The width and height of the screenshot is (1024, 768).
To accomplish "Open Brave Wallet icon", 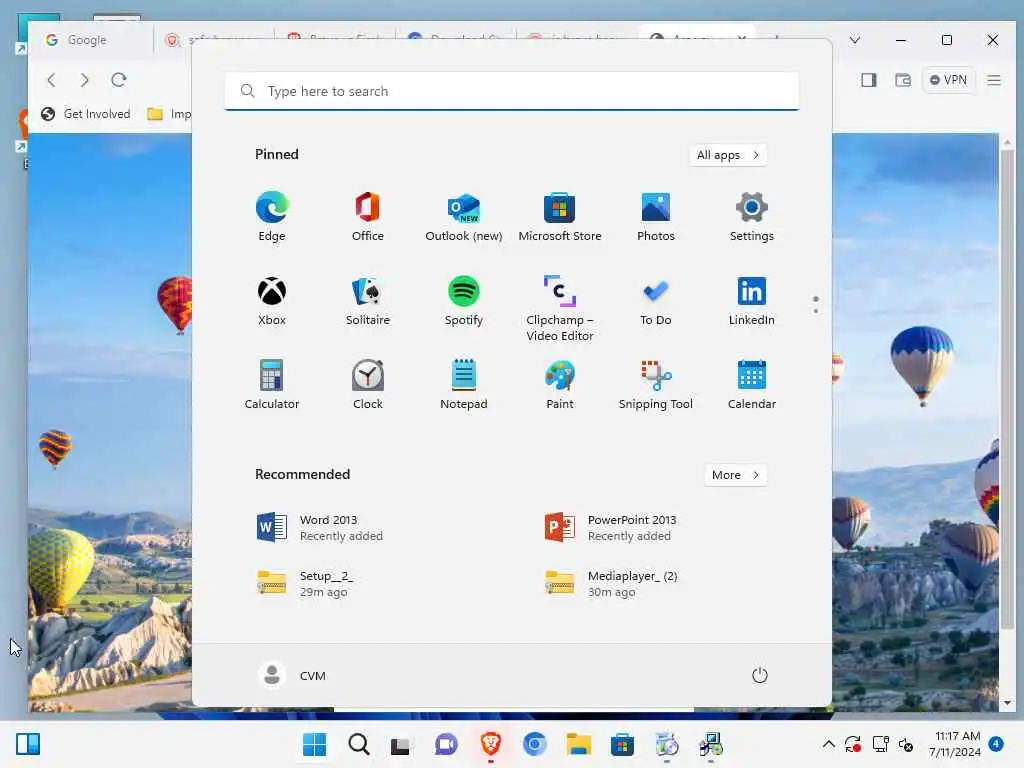I will [x=903, y=80].
